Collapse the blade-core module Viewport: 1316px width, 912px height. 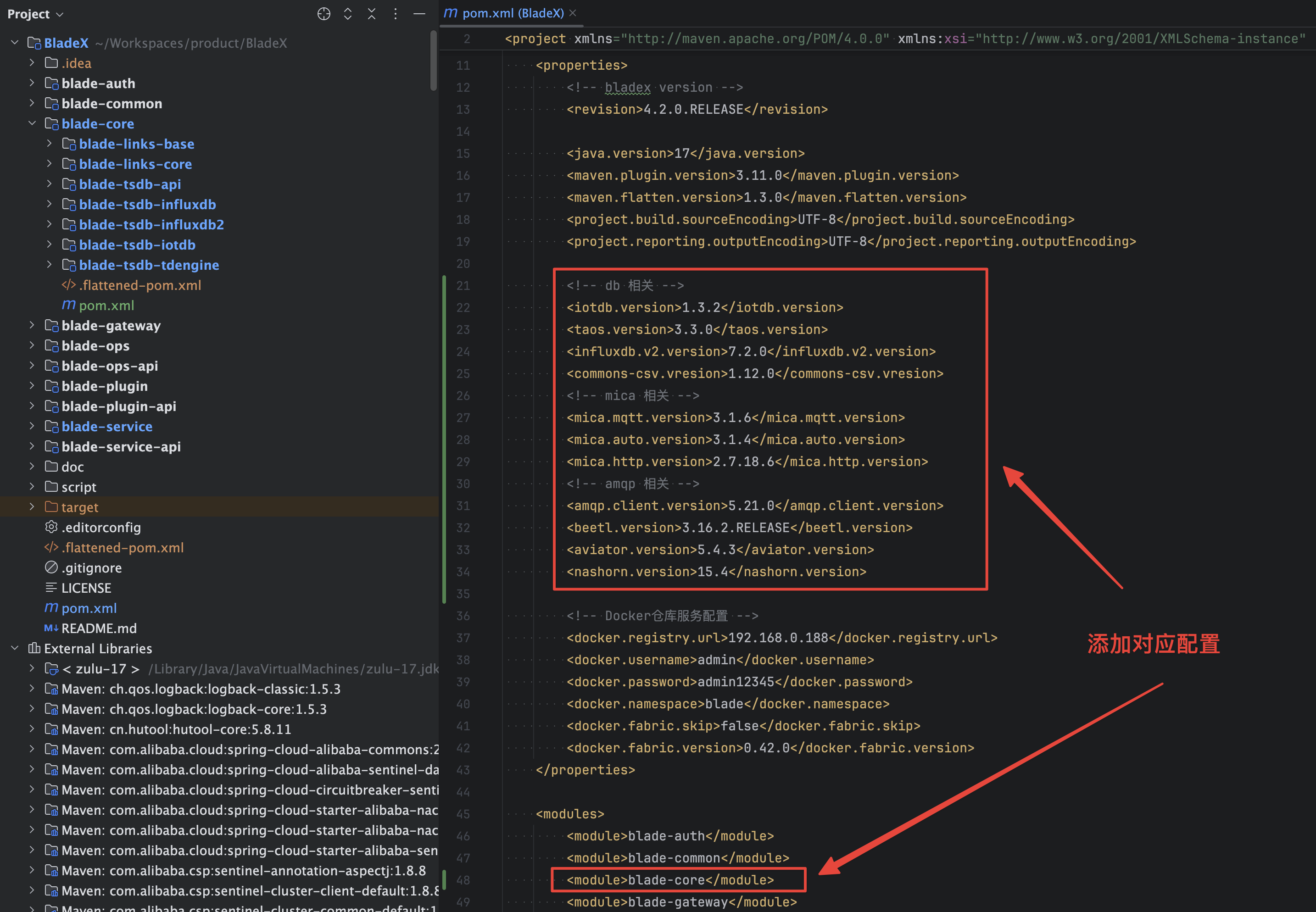coord(32,123)
